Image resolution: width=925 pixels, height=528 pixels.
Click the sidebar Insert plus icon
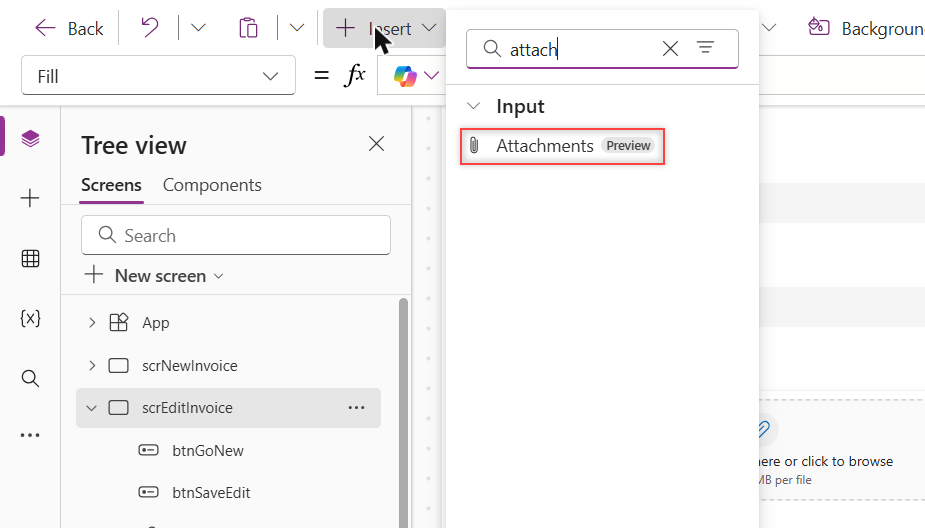point(30,198)
